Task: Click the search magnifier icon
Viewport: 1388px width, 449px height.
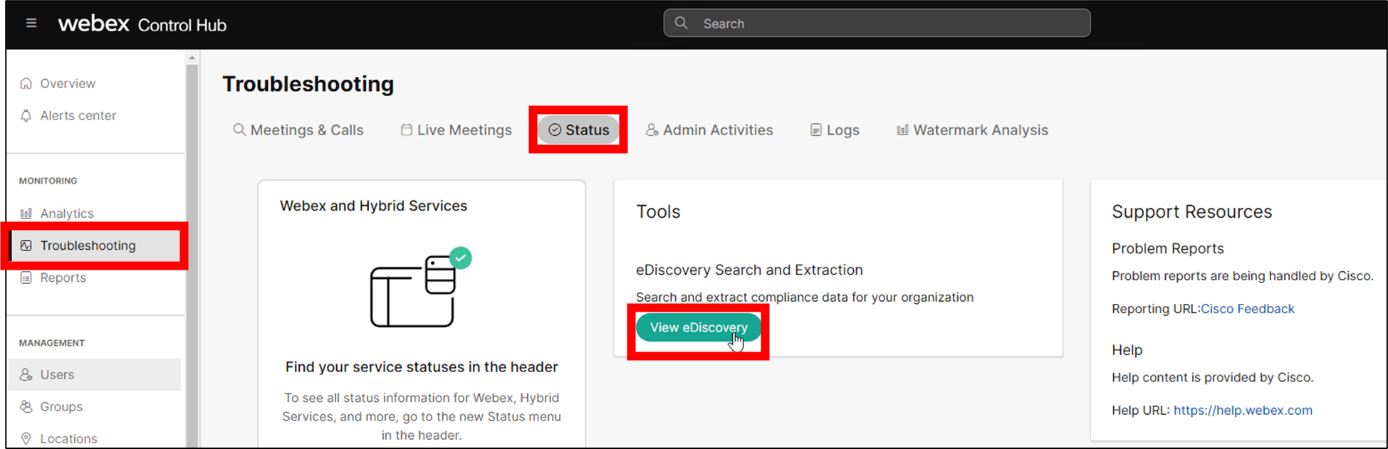Action: pyautogui.click(x=682, y=23)
